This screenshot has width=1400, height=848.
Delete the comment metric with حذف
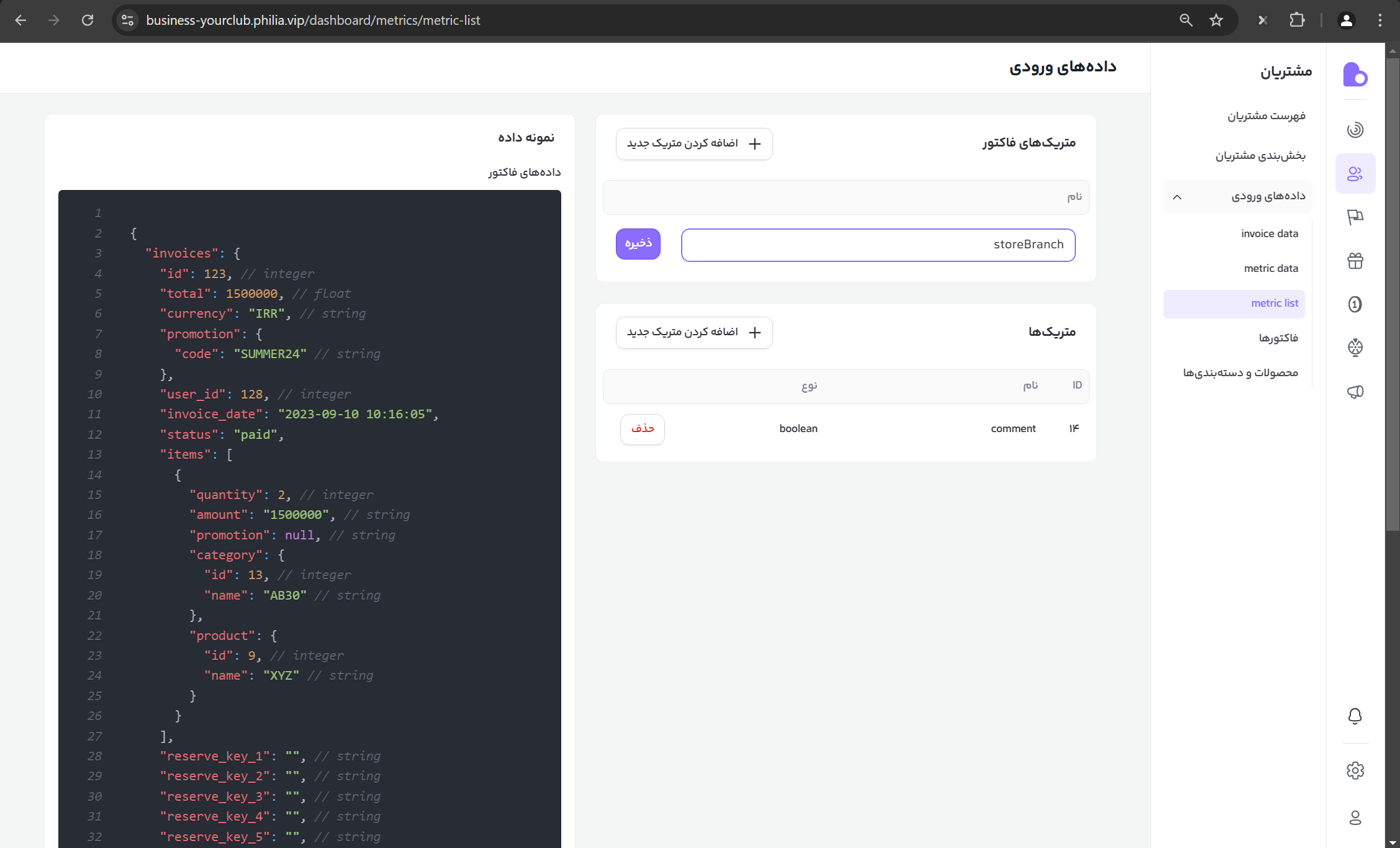[x=642, y=429]
